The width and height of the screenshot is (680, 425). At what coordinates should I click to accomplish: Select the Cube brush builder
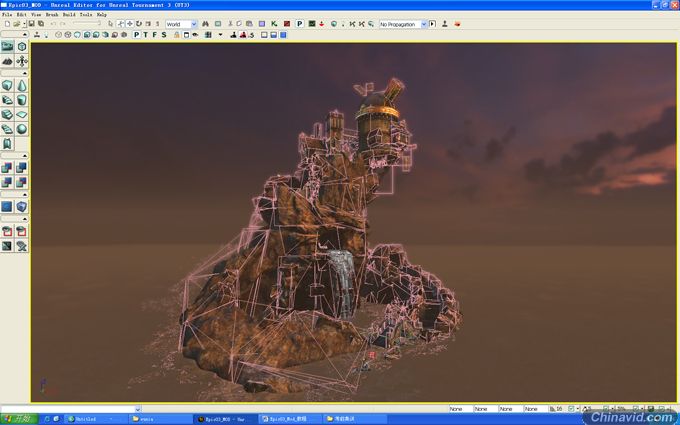point(7,85)
